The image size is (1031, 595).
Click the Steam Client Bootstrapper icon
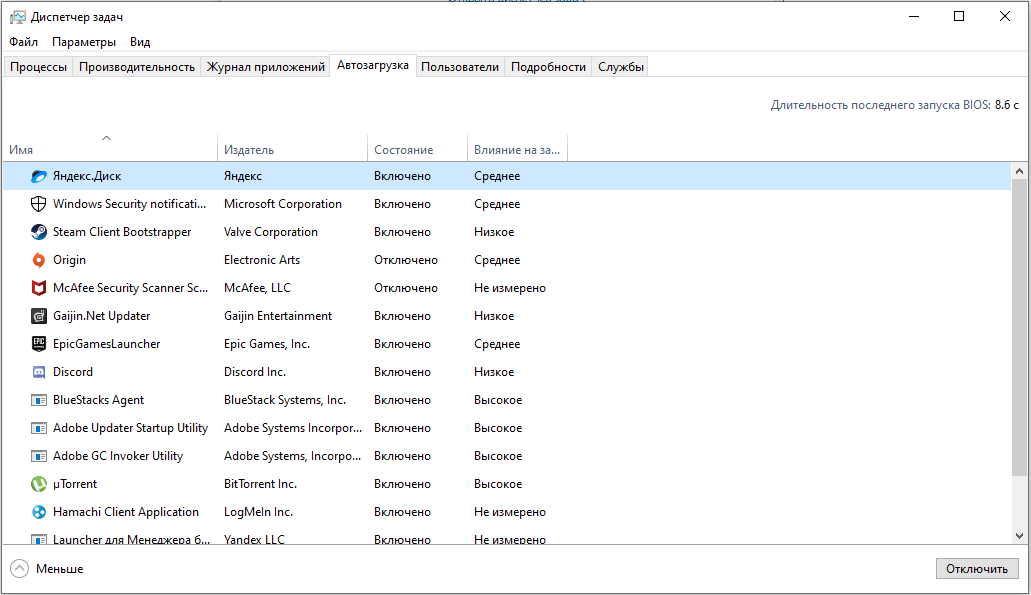(39, 232)
